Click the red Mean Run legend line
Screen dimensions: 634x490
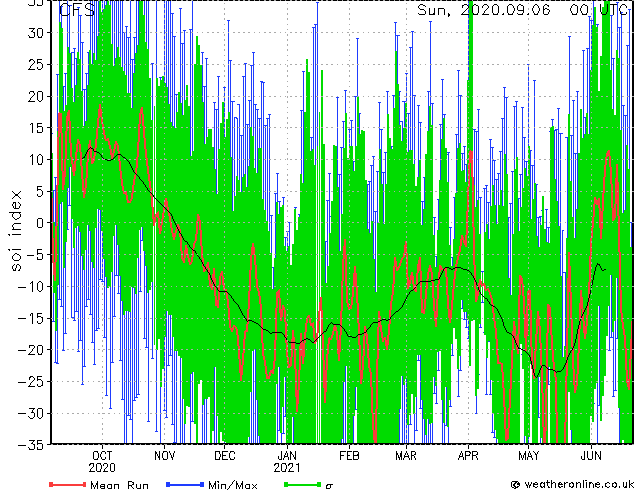pos(68,484)
